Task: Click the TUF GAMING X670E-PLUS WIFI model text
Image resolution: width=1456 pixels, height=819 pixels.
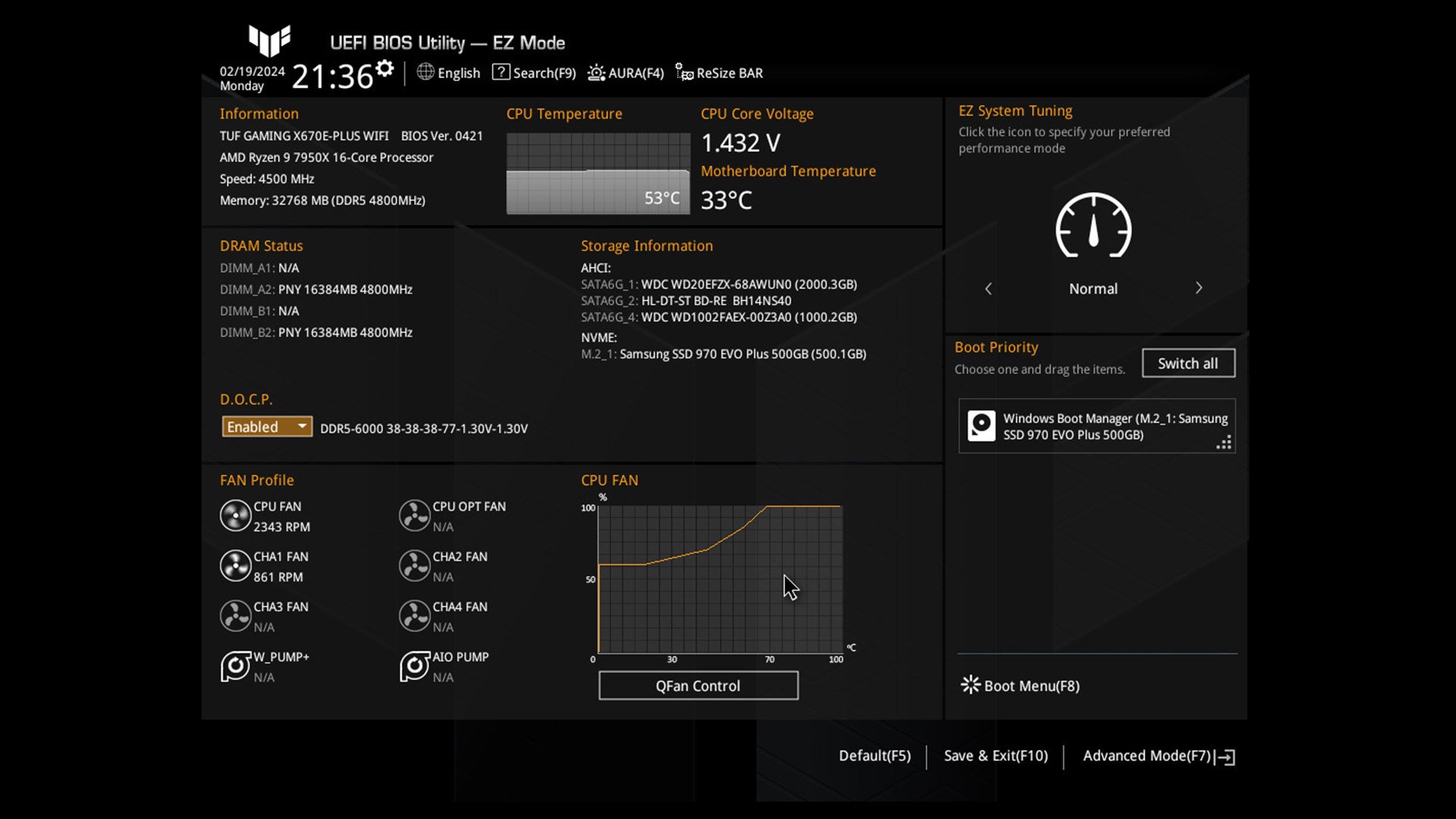Action: 304,136
